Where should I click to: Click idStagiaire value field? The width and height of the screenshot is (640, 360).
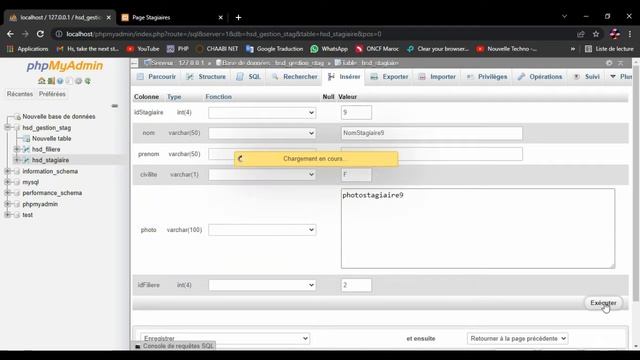point(356,113)
